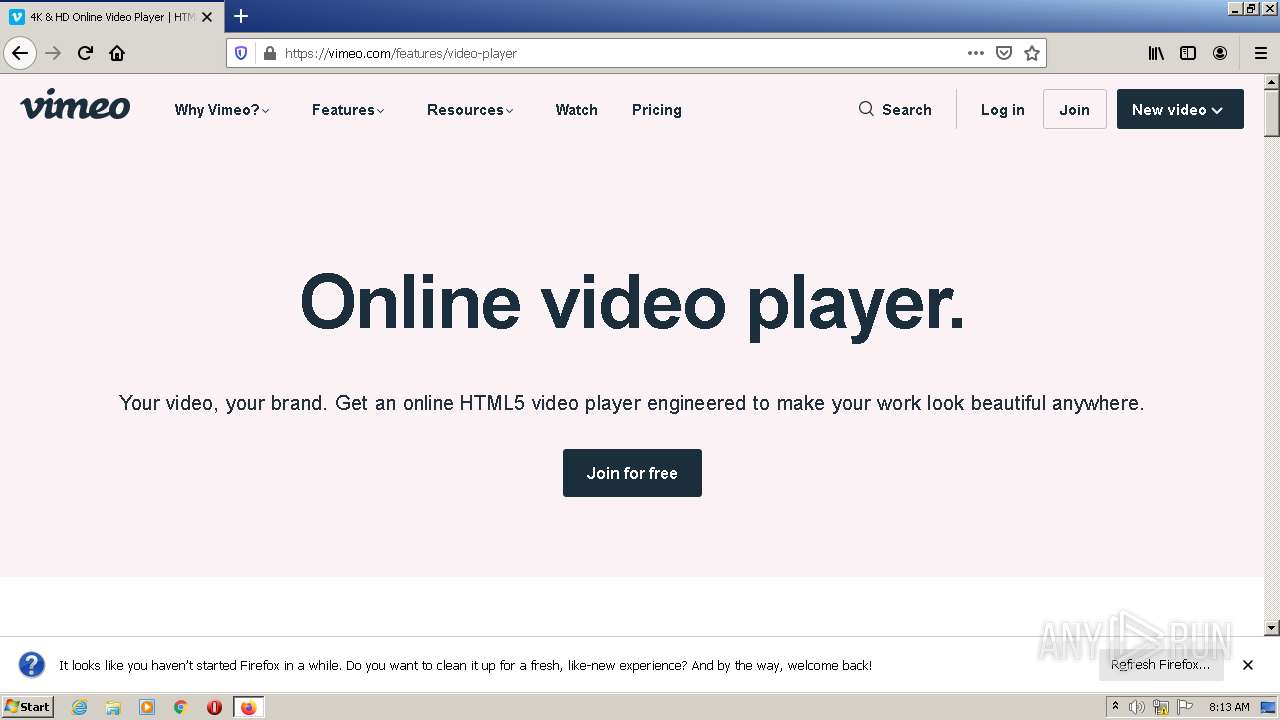Open the tracking protection shield icon
The image size is (1280, 720).
(241, 53)
